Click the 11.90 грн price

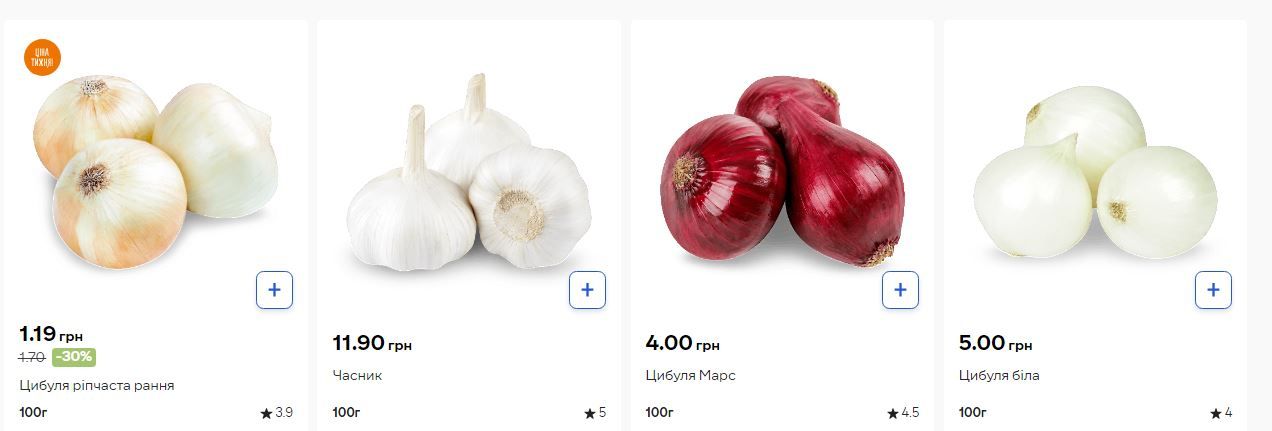click(372, 343)
